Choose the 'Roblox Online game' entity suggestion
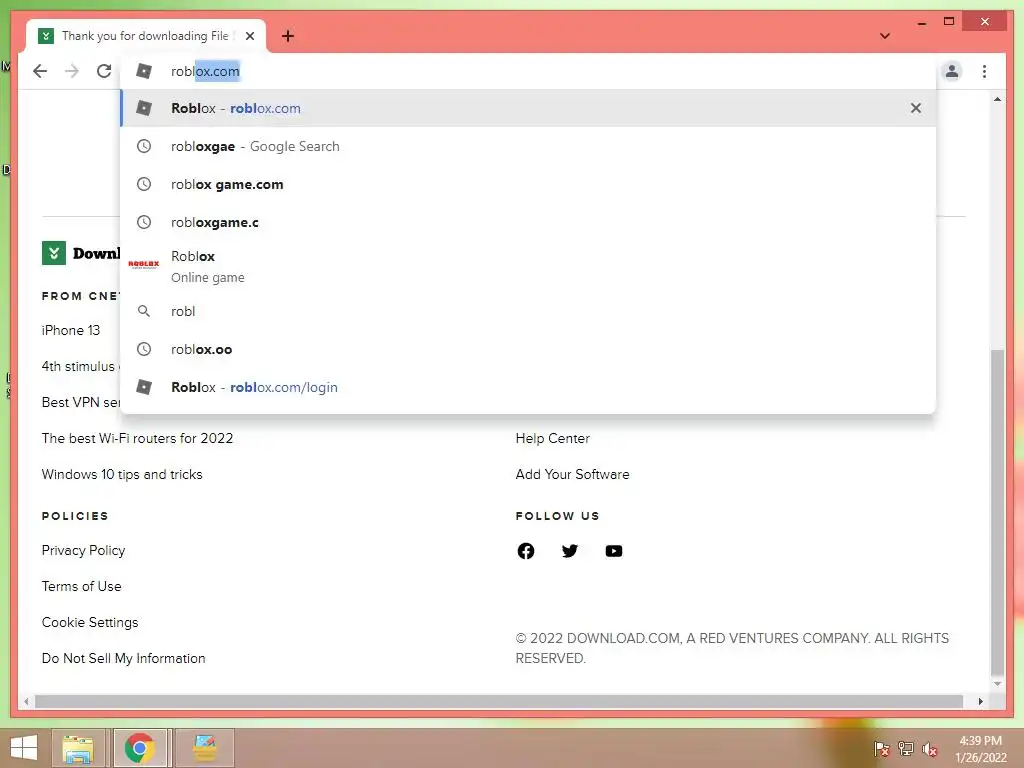This screenshot has height=768, width=1024. [x=528, y=266]
